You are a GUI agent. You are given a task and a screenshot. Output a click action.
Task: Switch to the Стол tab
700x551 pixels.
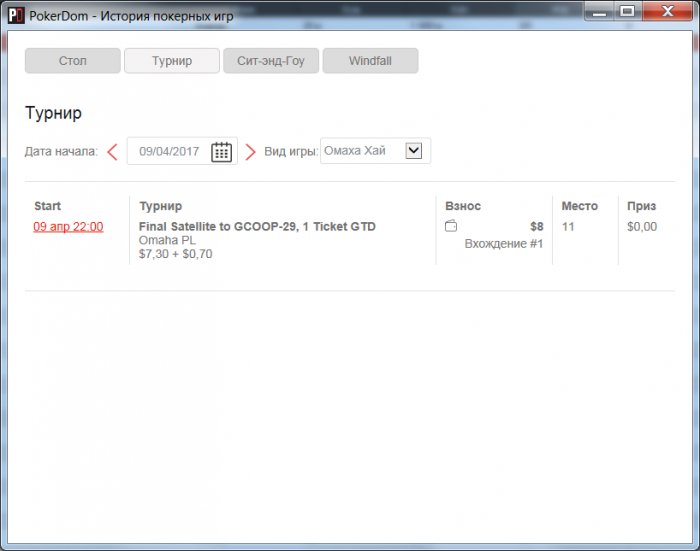coord(73,61)
